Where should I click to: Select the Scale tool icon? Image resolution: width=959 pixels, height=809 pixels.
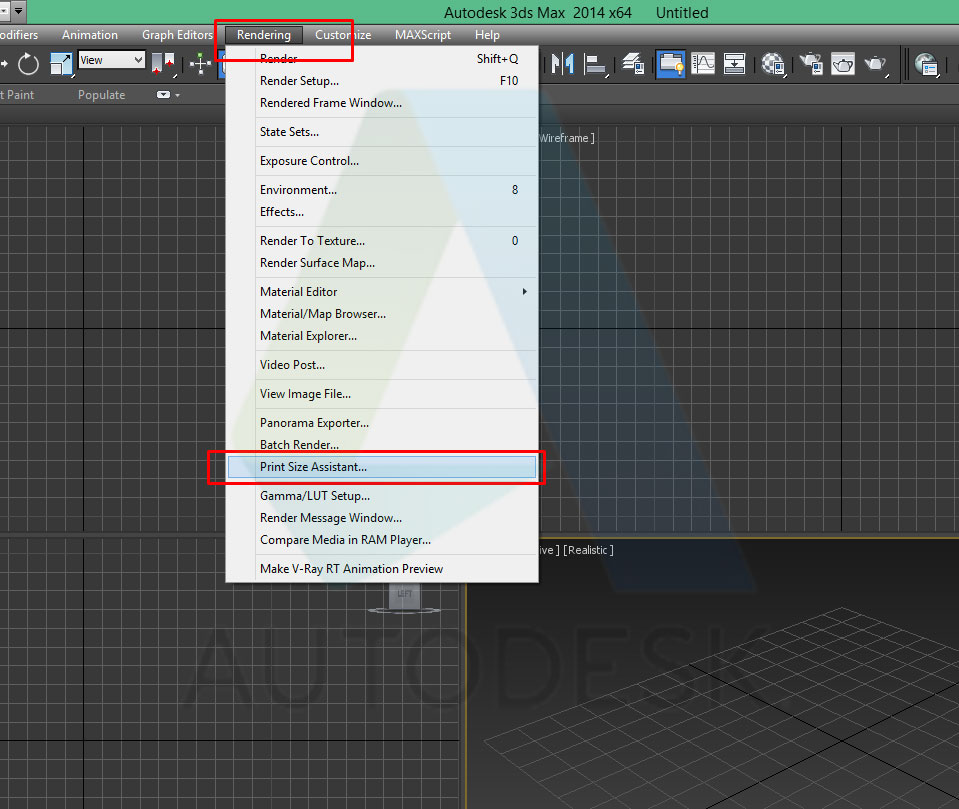61,64
